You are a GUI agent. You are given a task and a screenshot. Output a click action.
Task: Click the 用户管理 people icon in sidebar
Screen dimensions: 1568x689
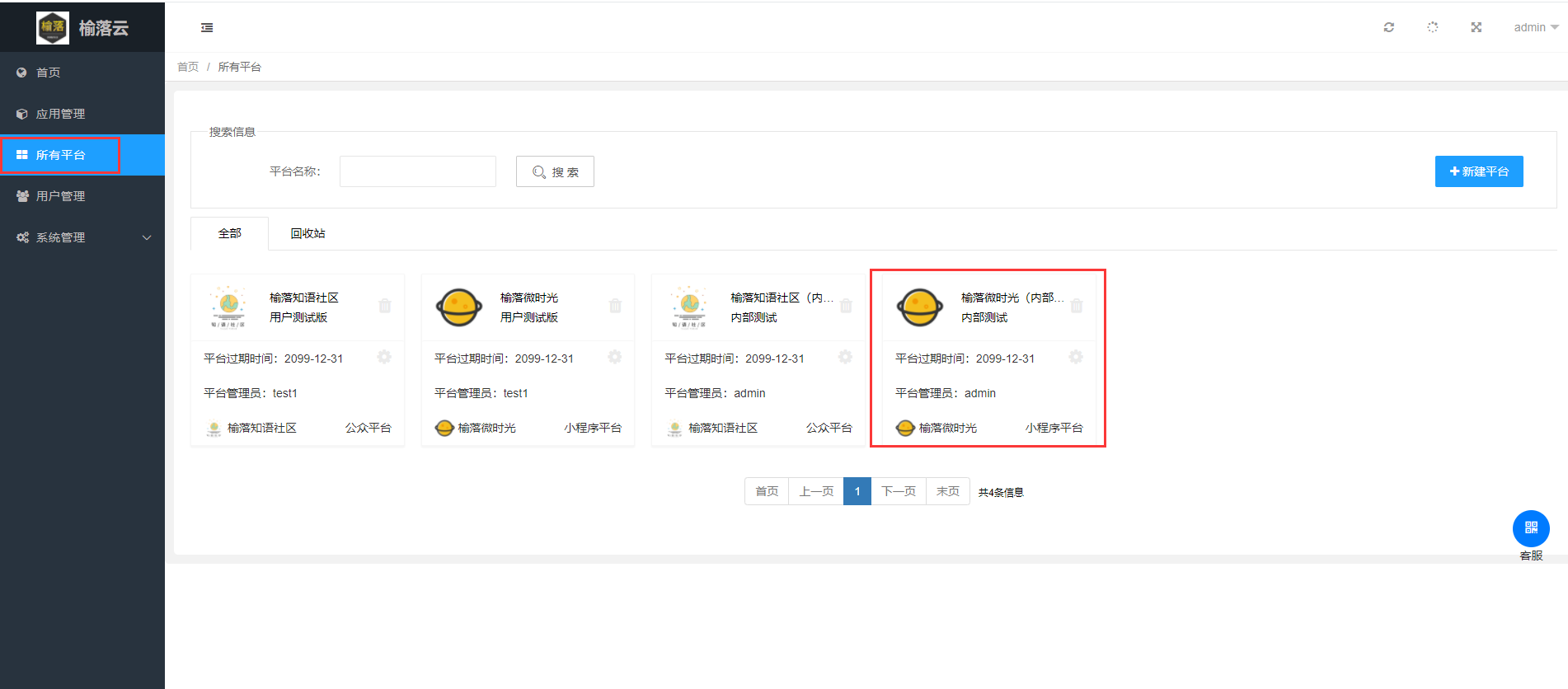click(x=22, y=196)
